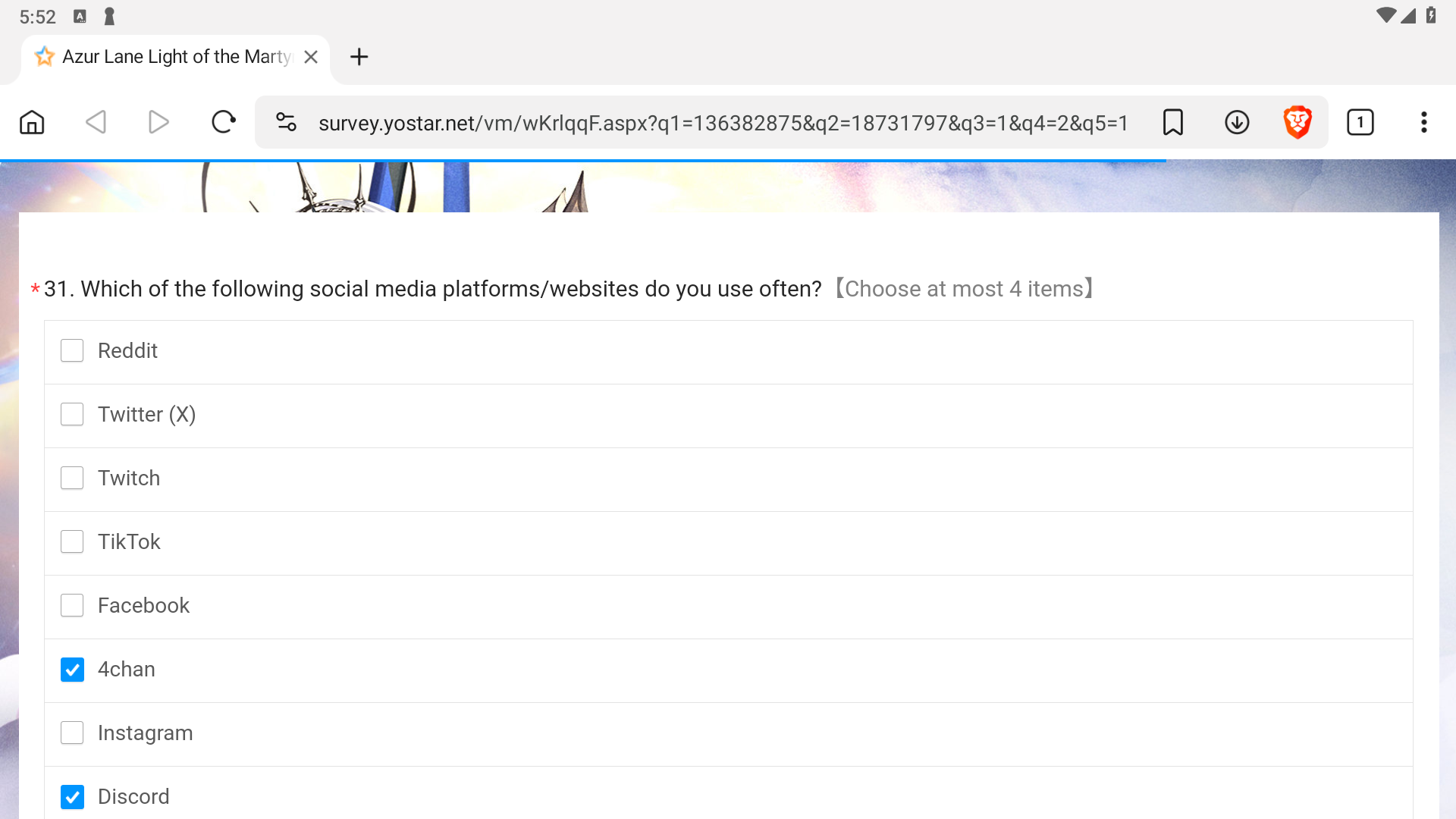The height and width of the screenshot is (819, 1456).
Task: Select the Instagram checkbox
Action: [72, 733]
